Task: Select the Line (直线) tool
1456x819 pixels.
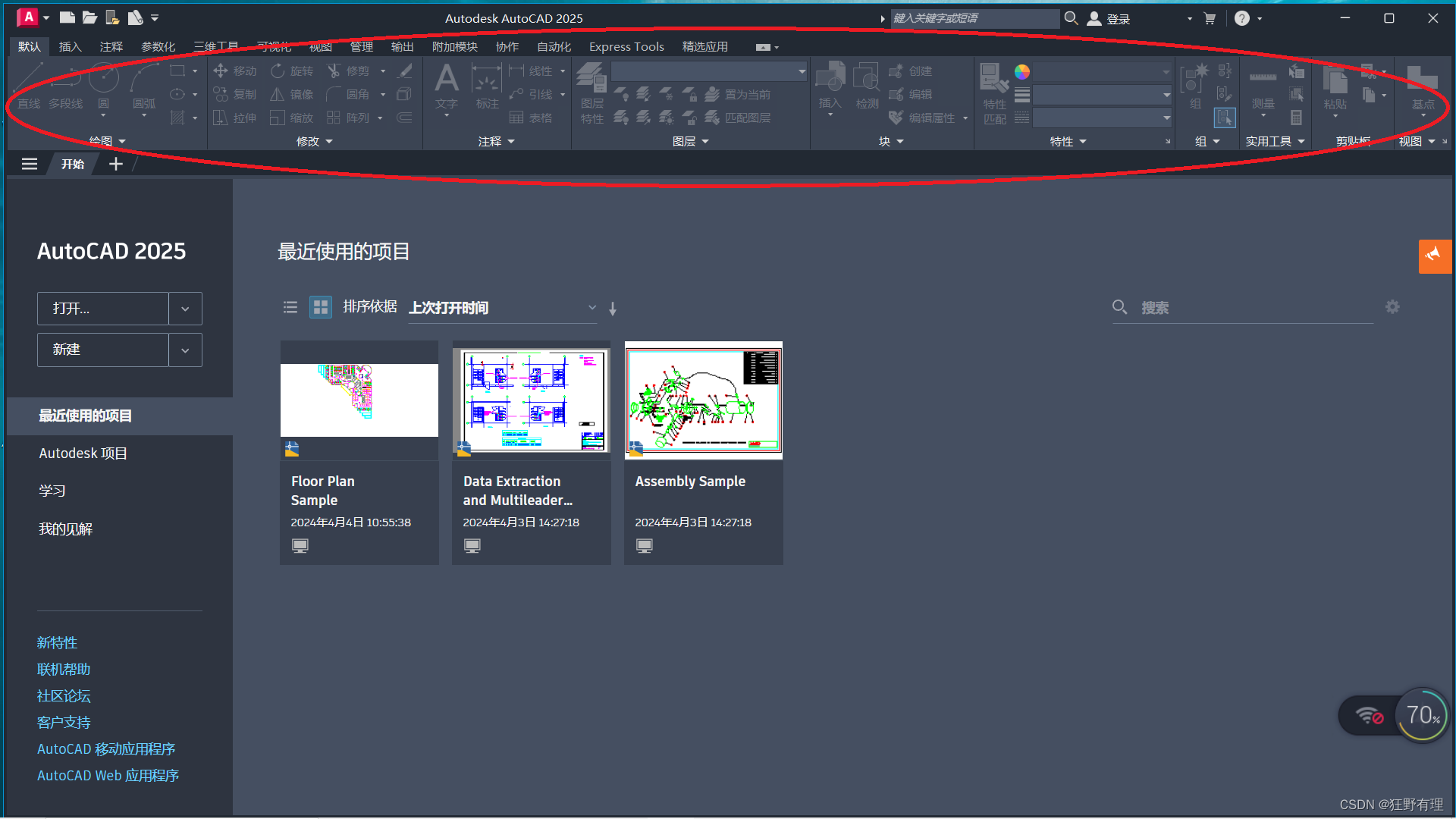Action: click(x=29, y=86)
